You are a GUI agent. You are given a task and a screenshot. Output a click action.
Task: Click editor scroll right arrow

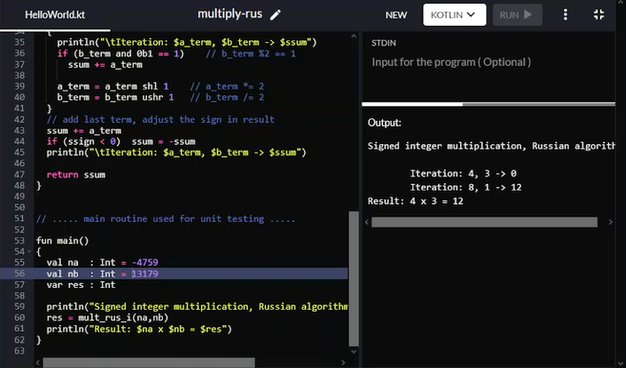(343, 362)
